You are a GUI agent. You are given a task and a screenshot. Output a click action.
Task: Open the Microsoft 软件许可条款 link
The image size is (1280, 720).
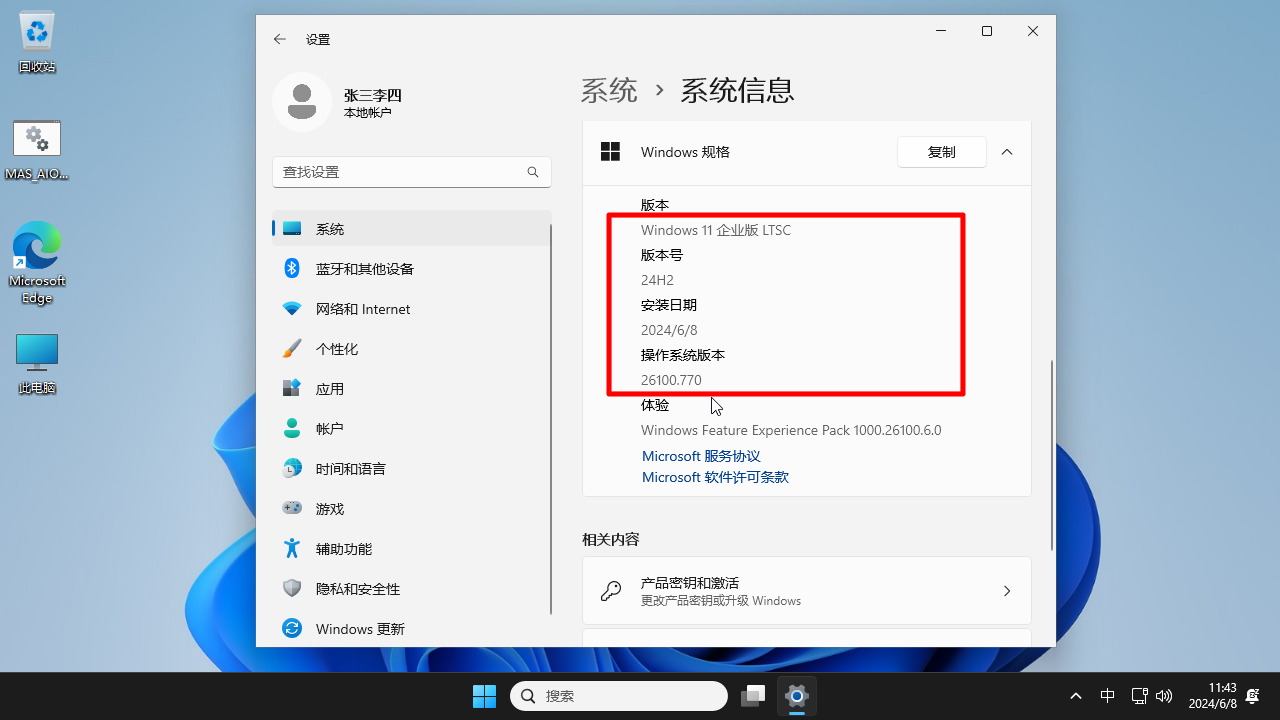tap(715, 477)
